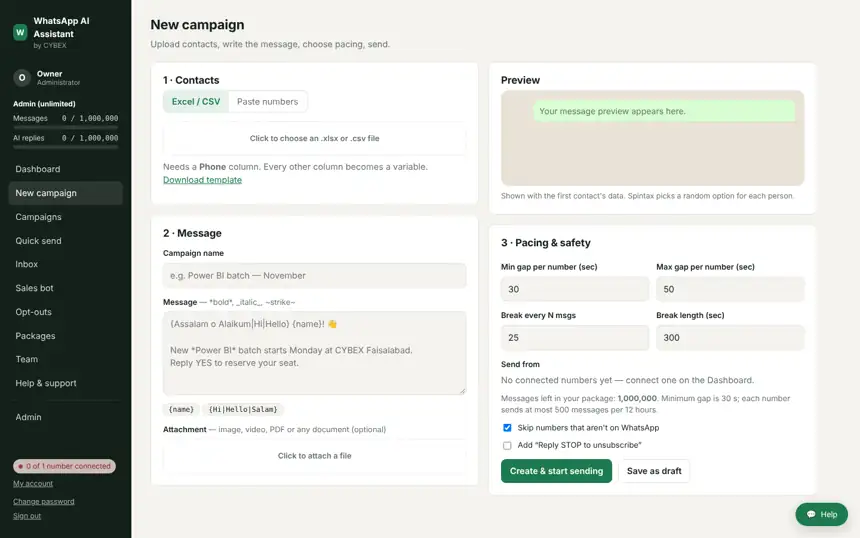The height and width of the screenshot is (538, 860).
Task: Toggle Skip numbers that aren't on WhatsApp
Action: (507, 428)
